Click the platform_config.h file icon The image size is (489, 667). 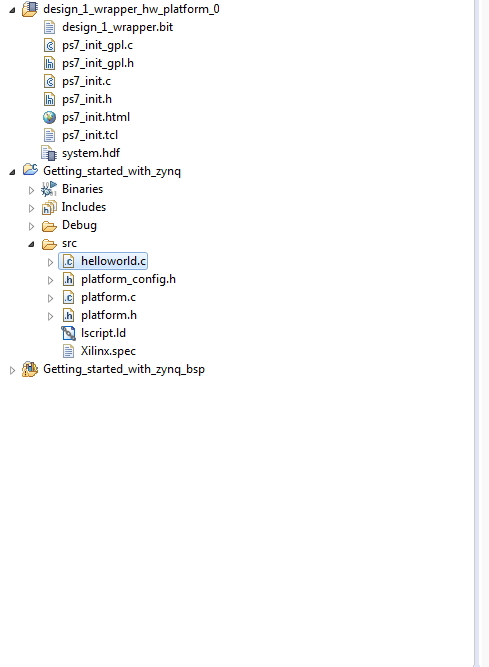coord(68,279)
